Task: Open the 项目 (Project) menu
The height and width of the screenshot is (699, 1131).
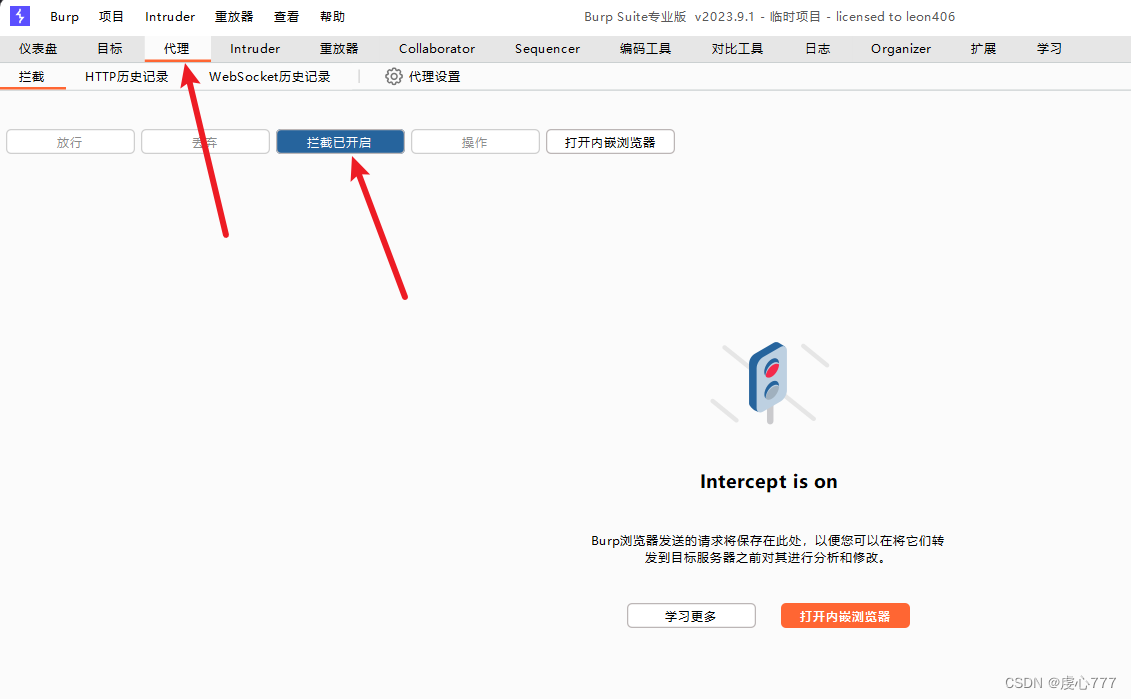Action: point(111,16)
